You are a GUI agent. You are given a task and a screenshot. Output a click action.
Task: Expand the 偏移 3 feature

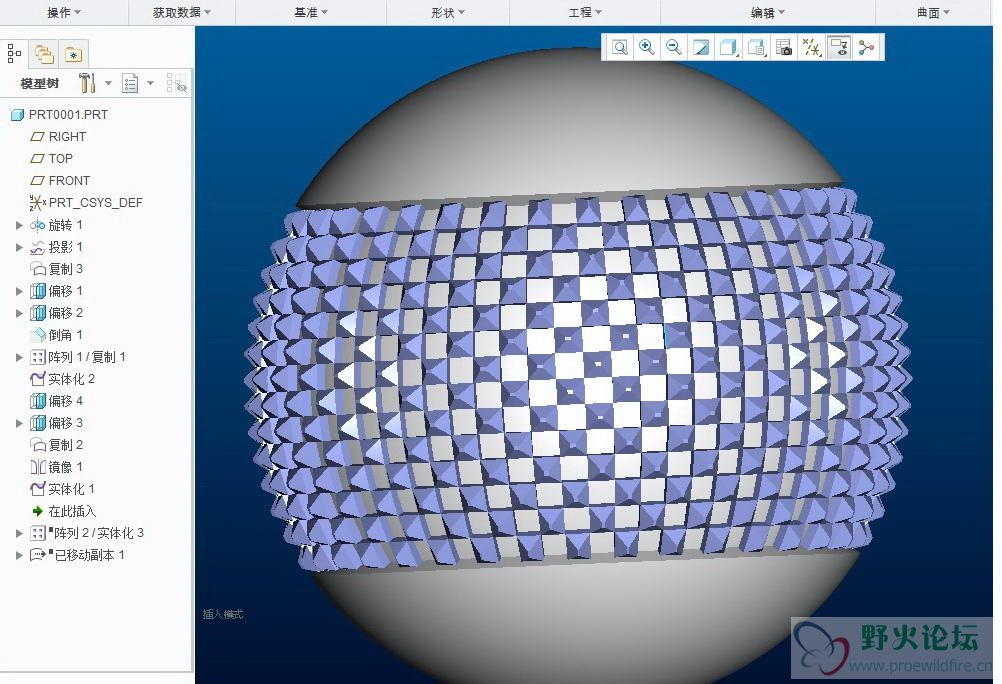coord(19,423)
